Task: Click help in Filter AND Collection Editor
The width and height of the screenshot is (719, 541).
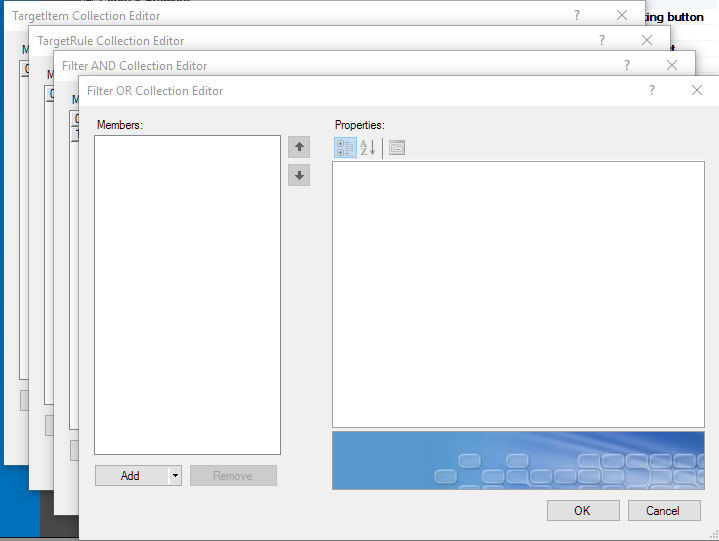Action: tap(627, 65)
